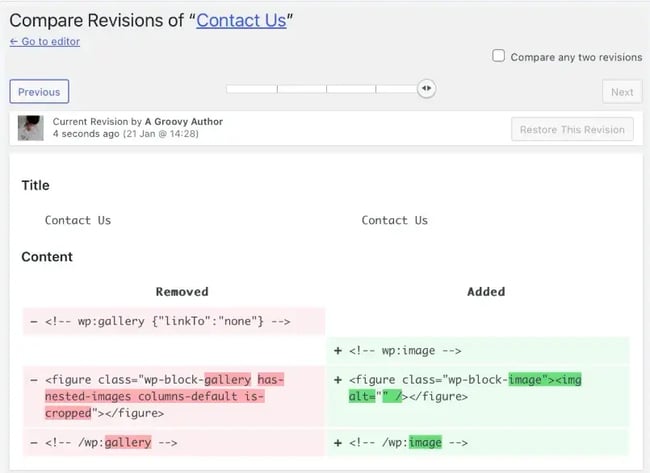Click the Previous revision button
The image size is (650, 473).
pos(39,92)
